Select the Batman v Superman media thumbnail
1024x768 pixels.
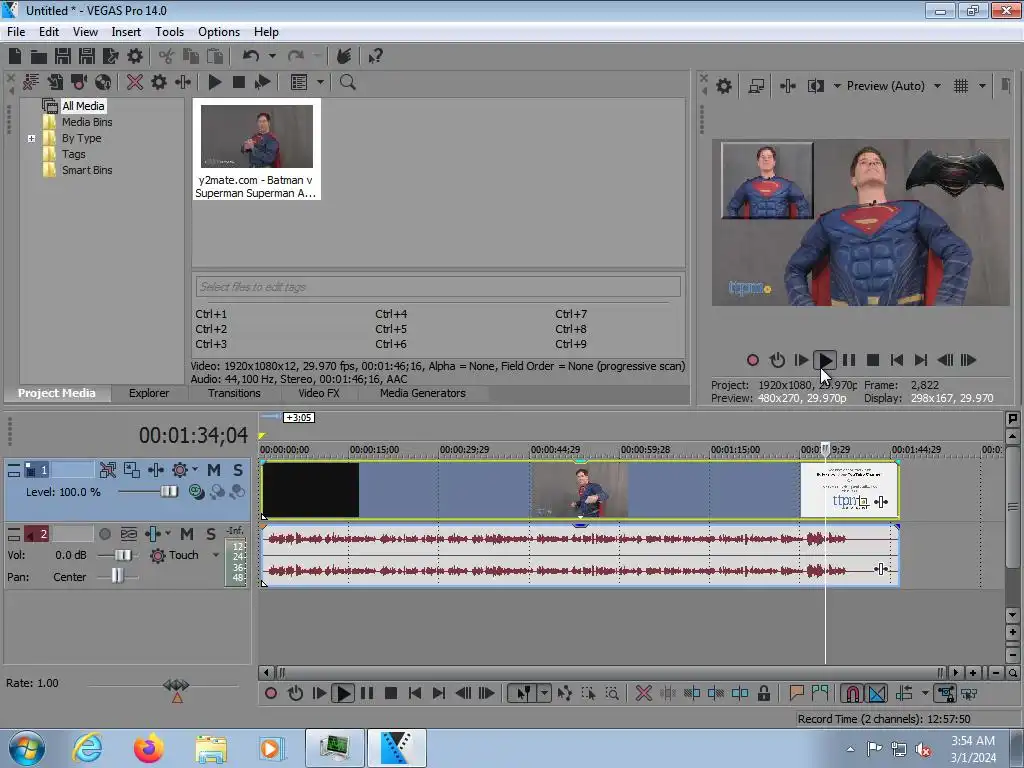tap(257, 150)
